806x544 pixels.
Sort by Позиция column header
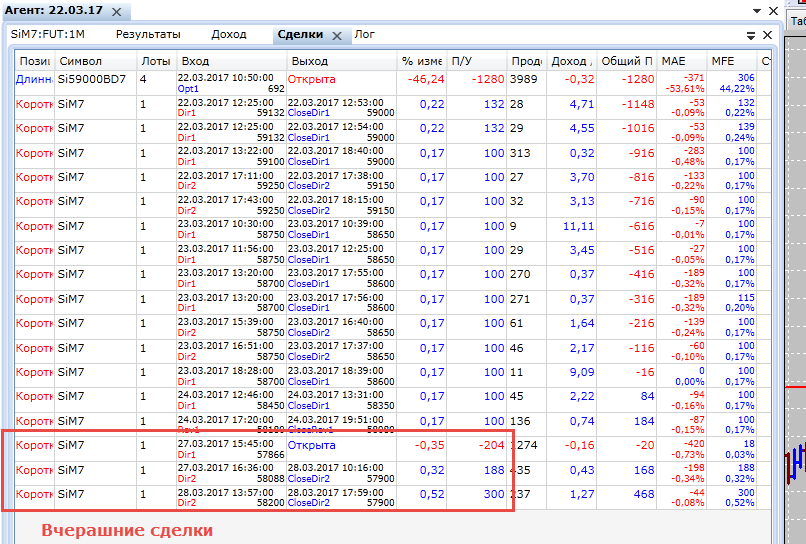[x=34, y=61]
